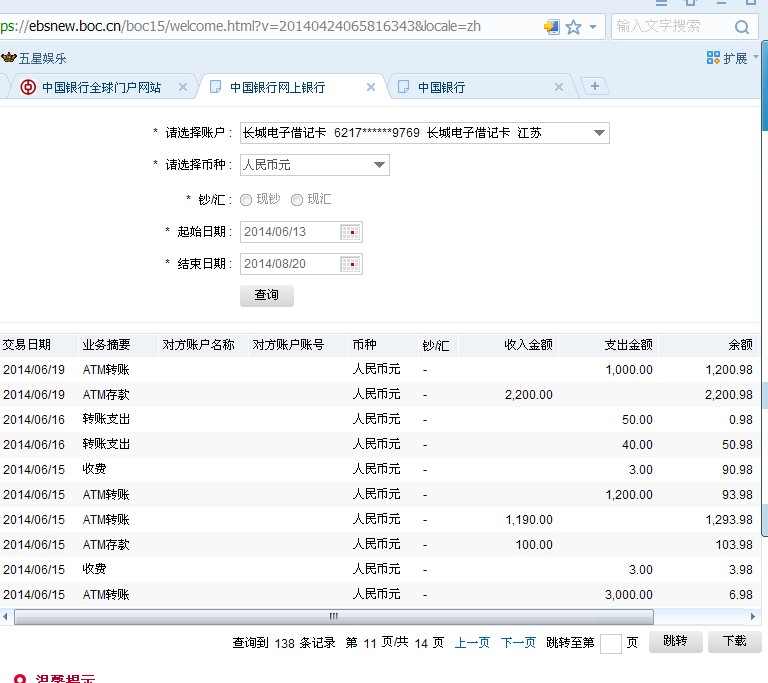This screenshot has width=768, height=683.
Task: Click the page number input box
Action: click(x=610, y=643)
